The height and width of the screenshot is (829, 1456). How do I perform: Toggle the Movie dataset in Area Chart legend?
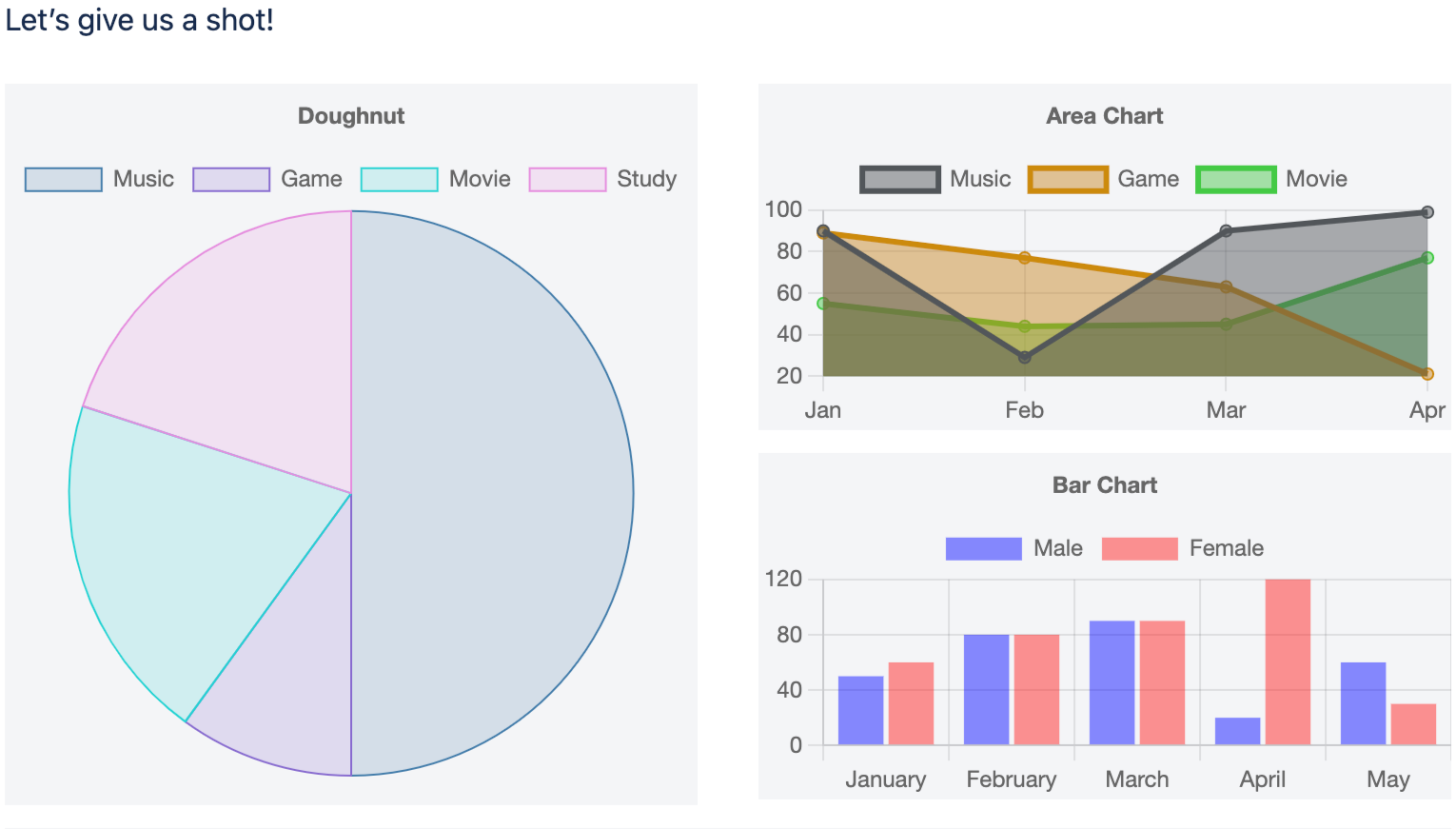click(1235, 179)
